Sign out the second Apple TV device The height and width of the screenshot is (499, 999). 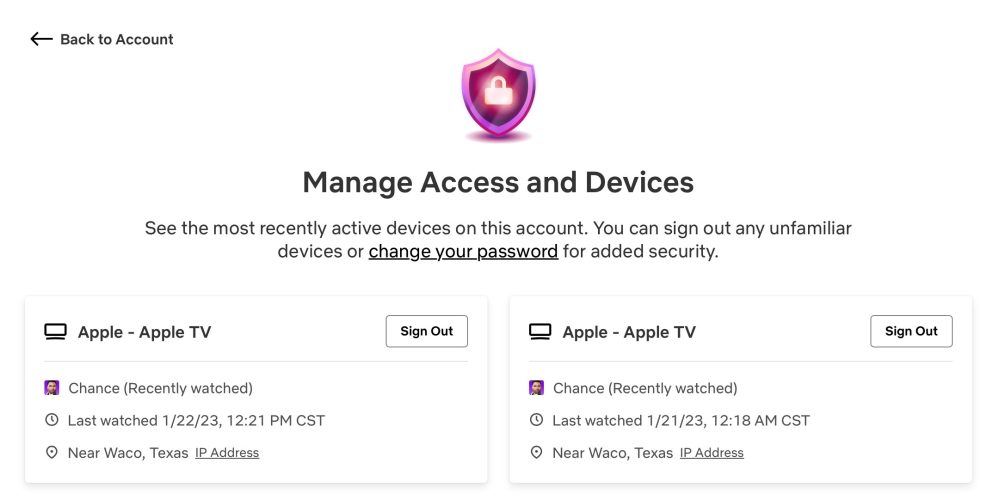pos(911,331)
